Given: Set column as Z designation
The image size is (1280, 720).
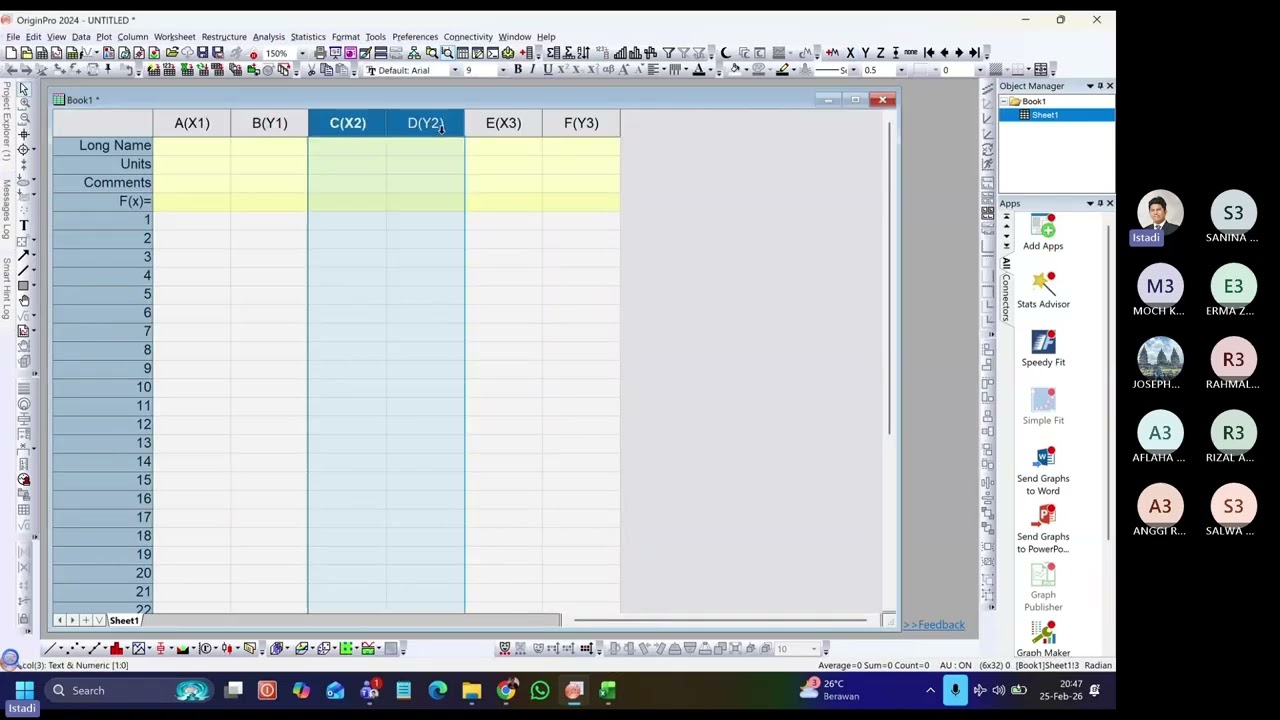Looking at the screenshot, I should (880, 52).
